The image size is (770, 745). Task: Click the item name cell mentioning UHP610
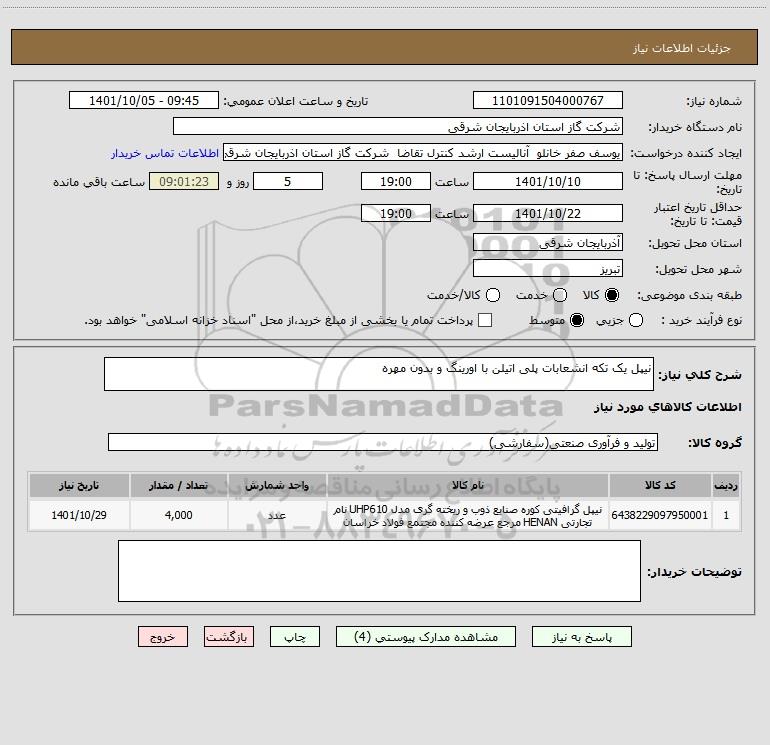[468, 515]
